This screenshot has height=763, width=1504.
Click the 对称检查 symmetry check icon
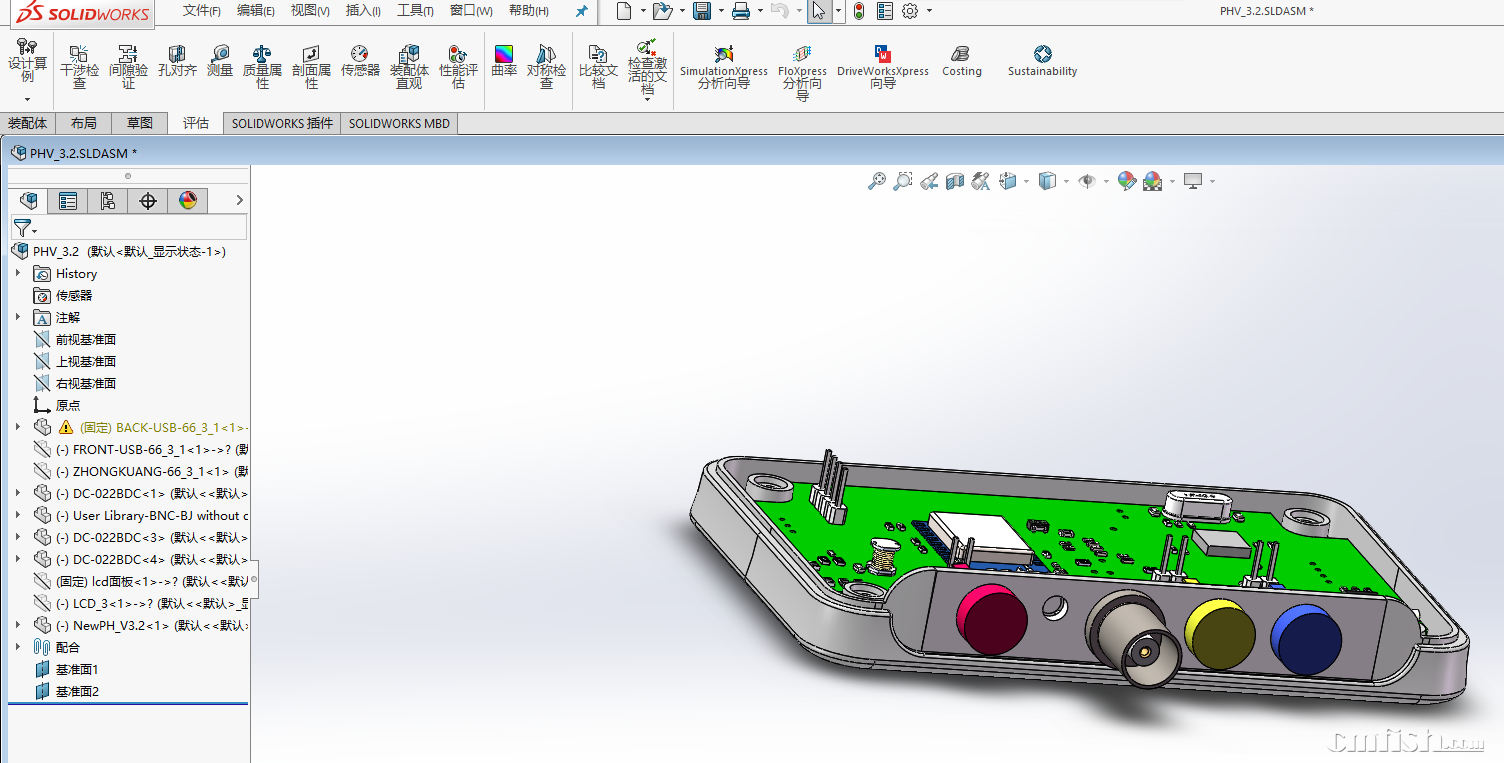point(546,64)
